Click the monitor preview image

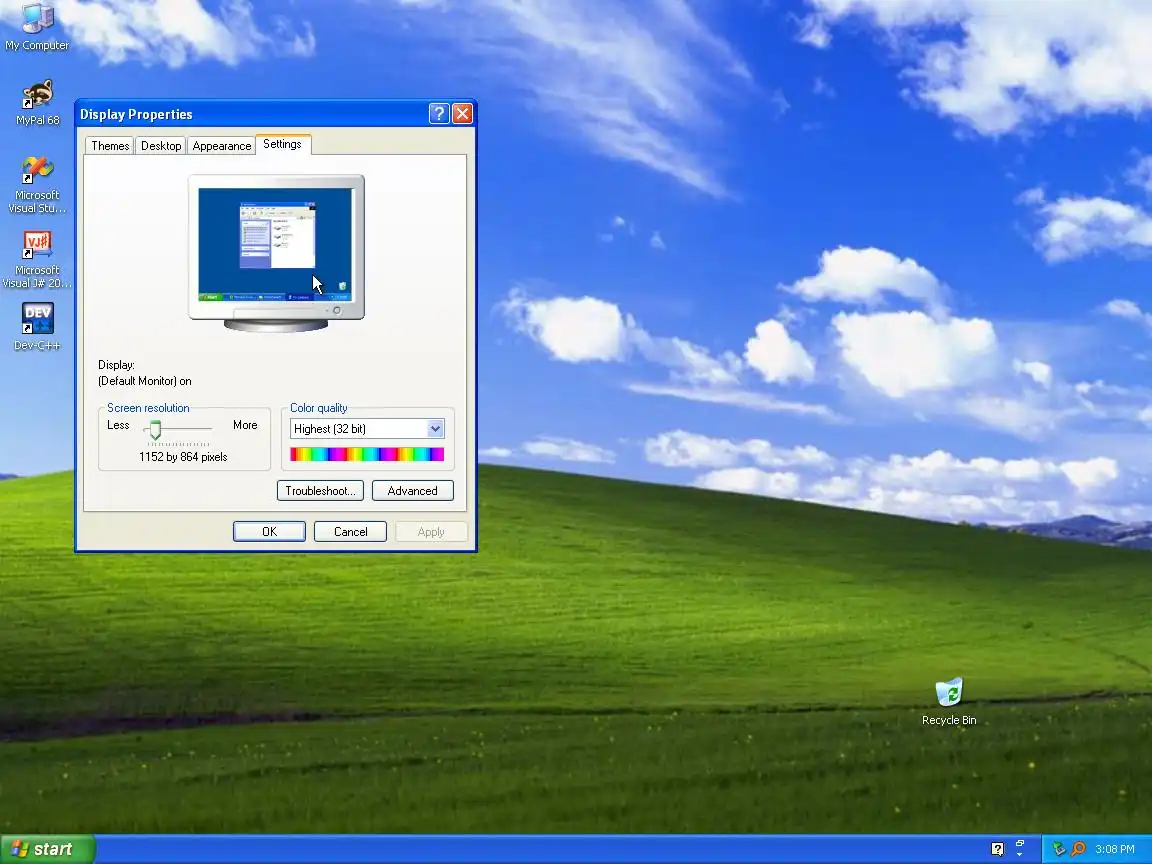coord(276,253)
